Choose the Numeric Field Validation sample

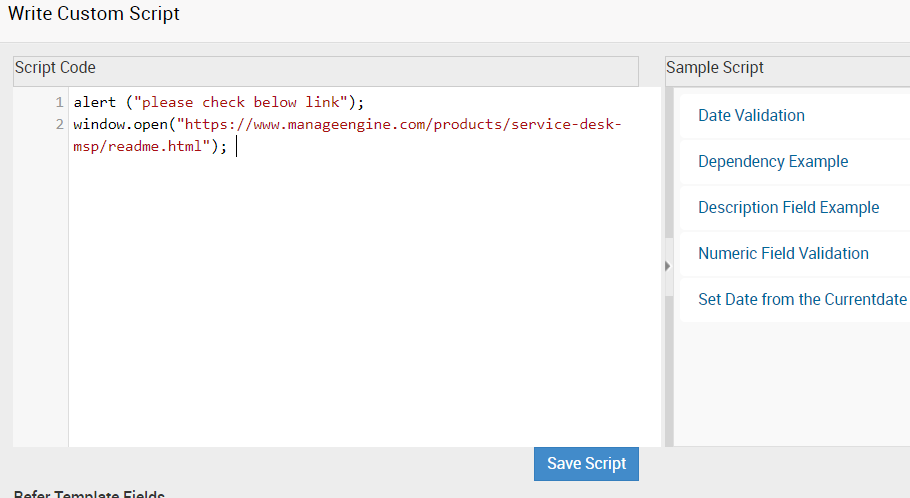tap(783, 254)
